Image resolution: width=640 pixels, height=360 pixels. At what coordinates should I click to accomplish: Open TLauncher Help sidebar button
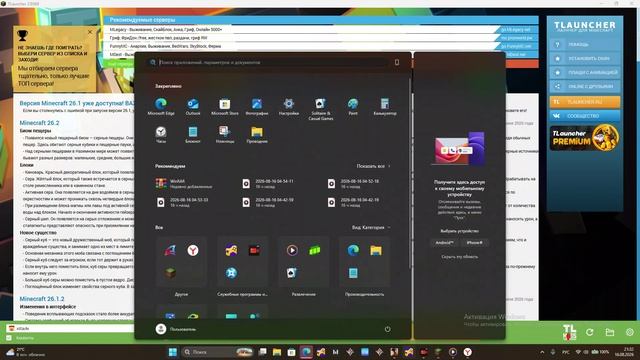pos(584,44)
